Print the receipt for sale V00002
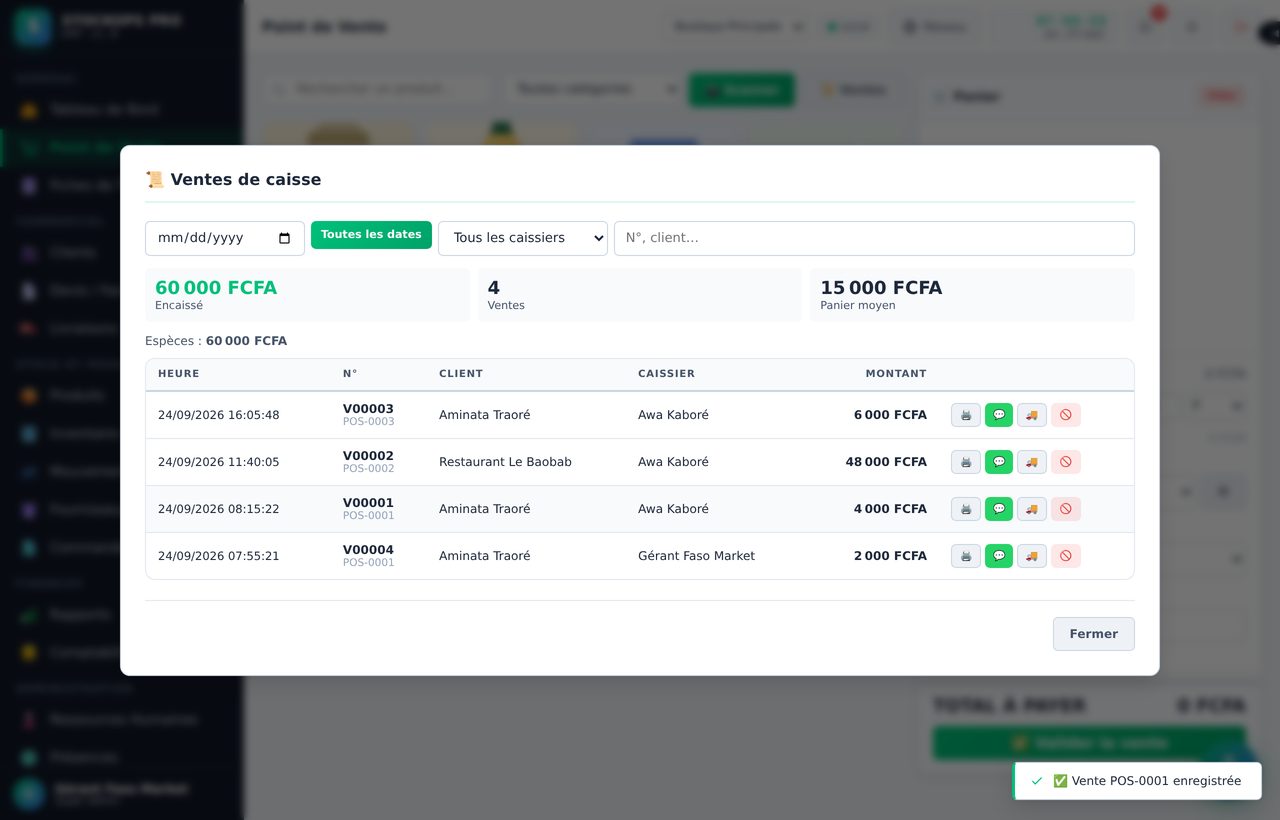1280x820 pixels. point(966,462)
